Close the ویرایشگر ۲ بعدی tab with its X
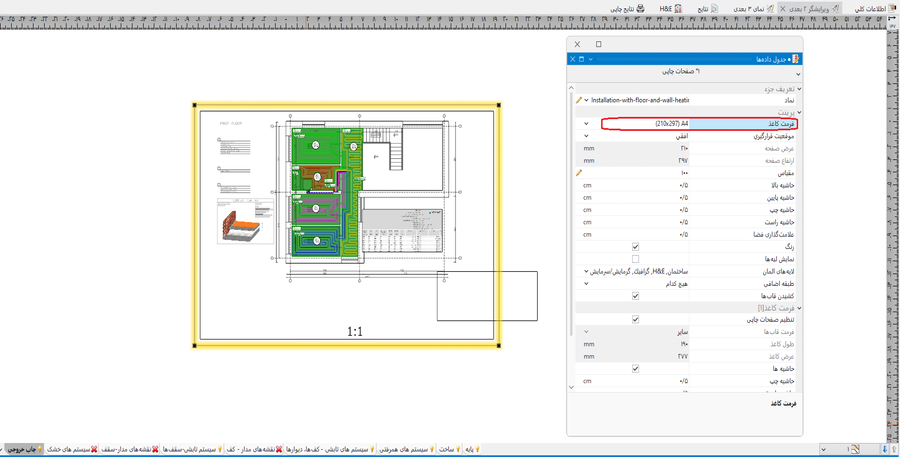This screenshot has height=457, width=900. 783,8
